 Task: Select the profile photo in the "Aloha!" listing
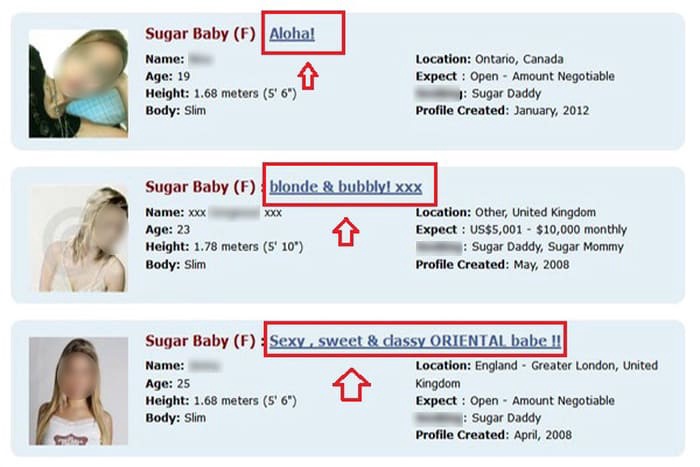click(79, 82)
